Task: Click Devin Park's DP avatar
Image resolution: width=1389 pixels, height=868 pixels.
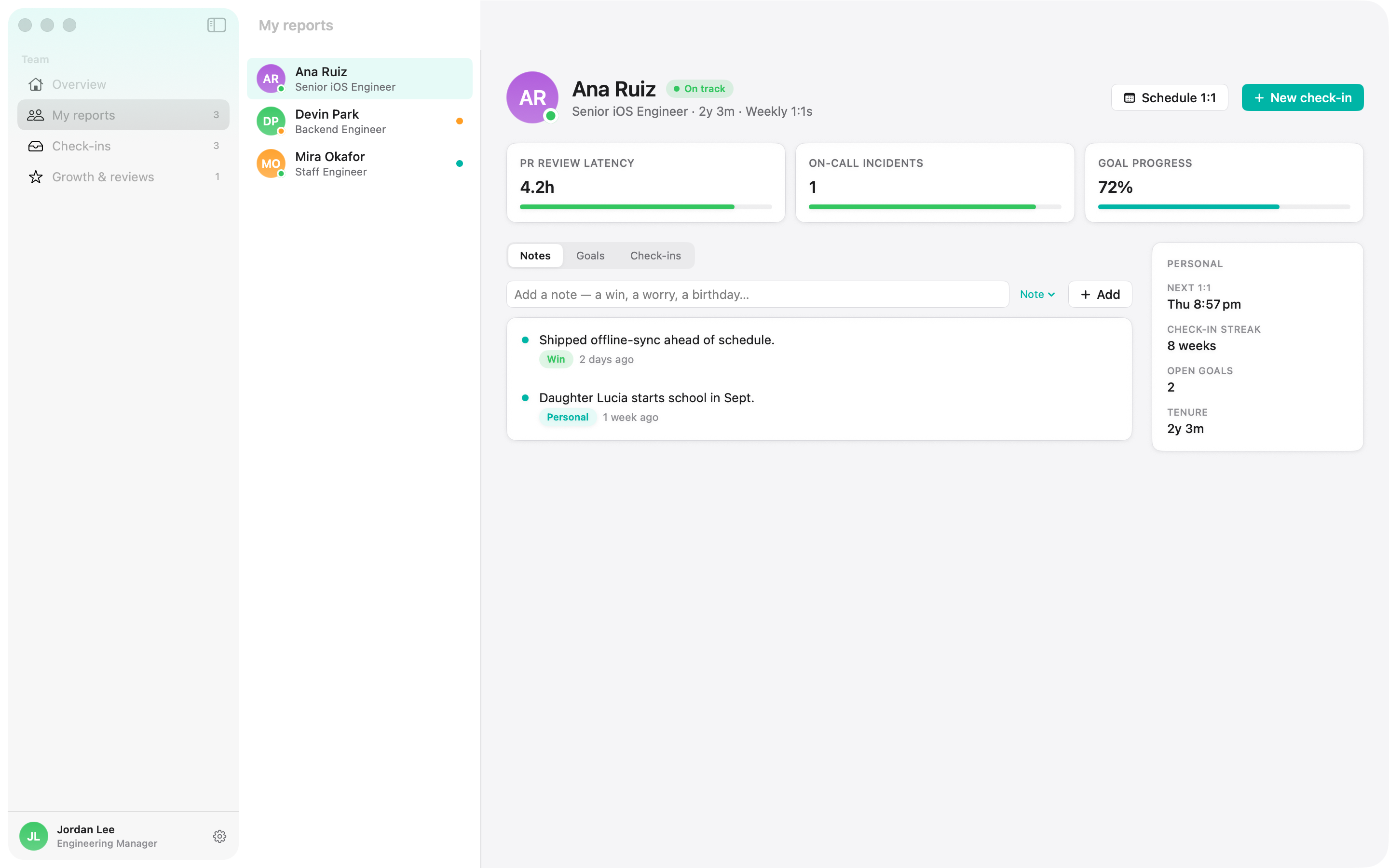Action: click(271, 121)
